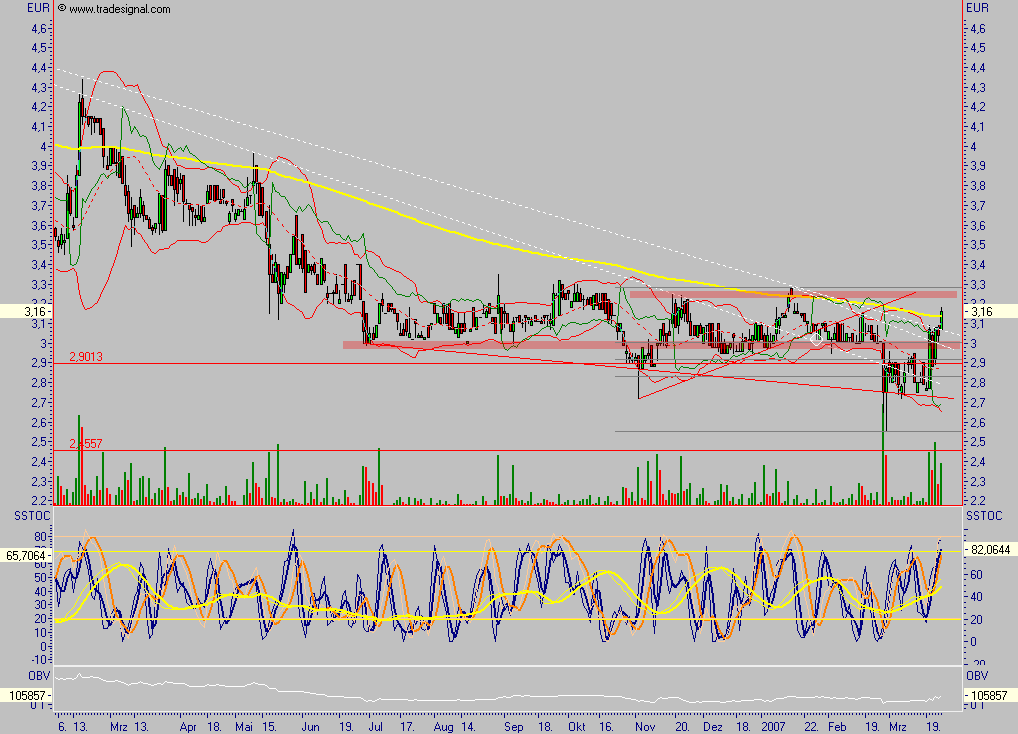Image resolution: width=1018 pixels, height=734 pixels.
Task: Click the SSTOC label on right panel edge
Action: click(985, 517)
